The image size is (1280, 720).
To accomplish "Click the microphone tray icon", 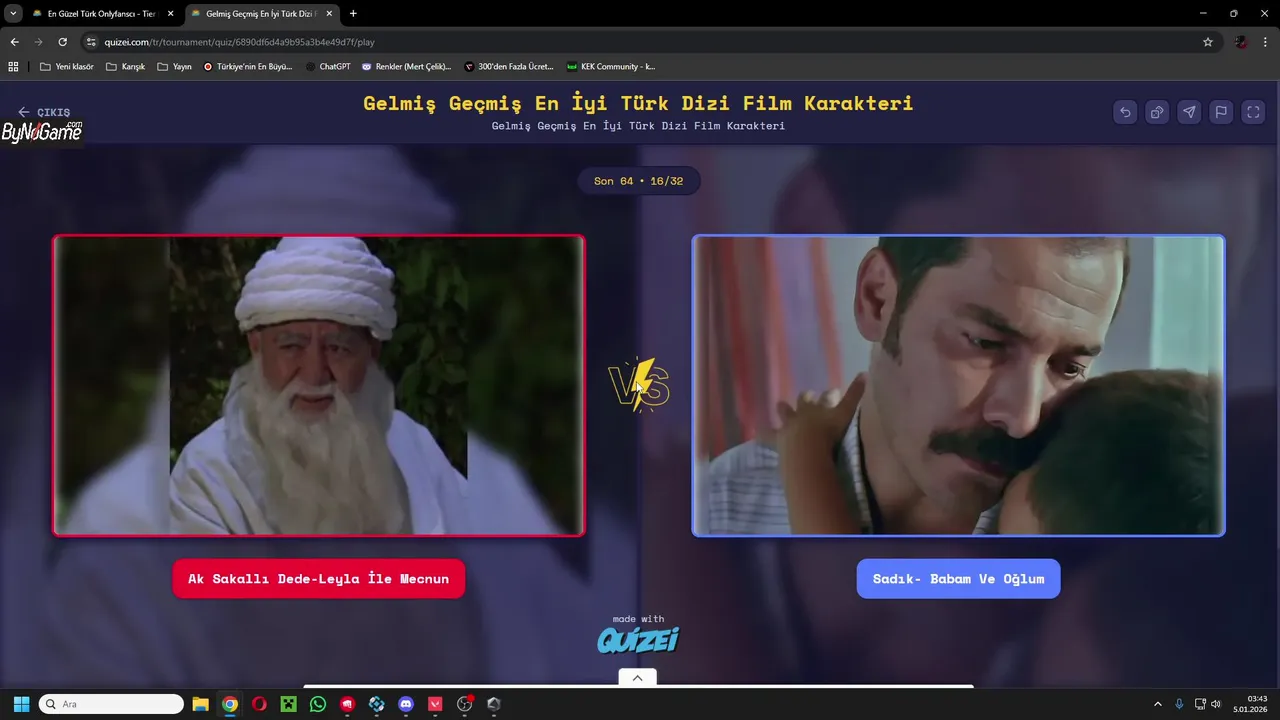I will coord(1179,704).
